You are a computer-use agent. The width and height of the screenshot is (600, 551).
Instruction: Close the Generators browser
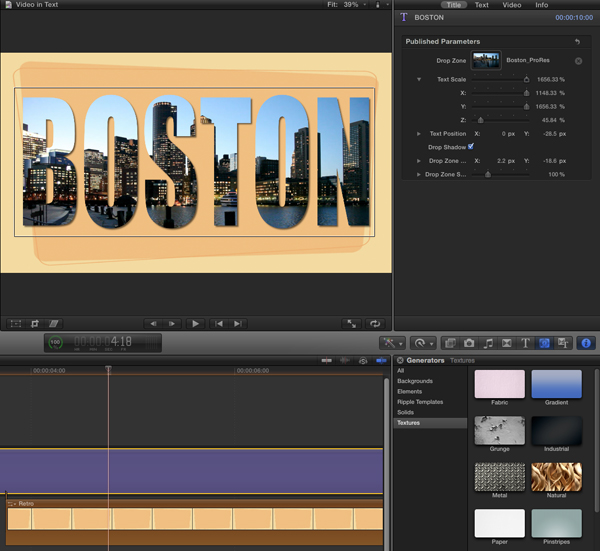pyautogui.click(x=400, y=360)
